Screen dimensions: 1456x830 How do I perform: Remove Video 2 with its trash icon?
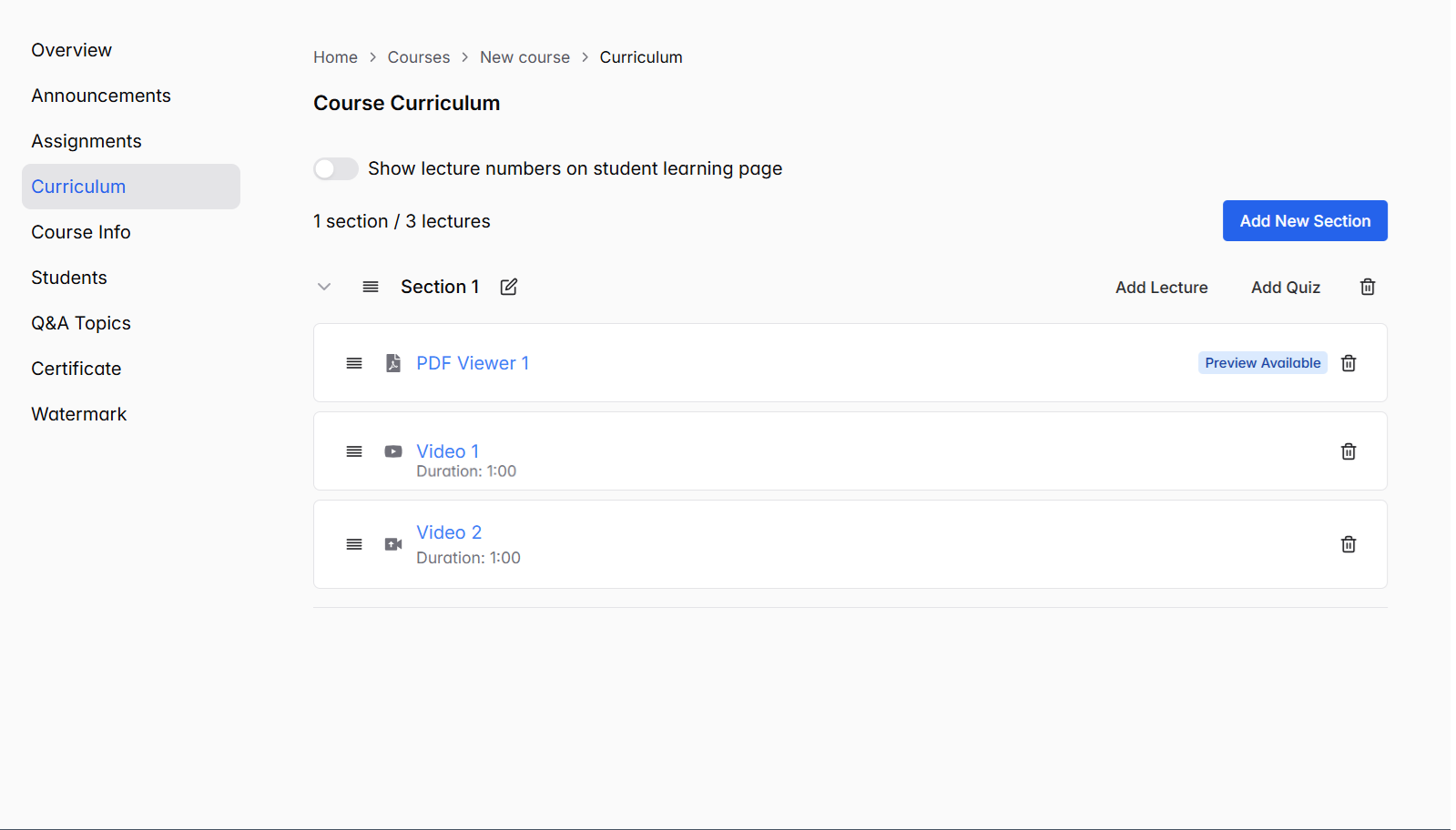coord(1349,544)
